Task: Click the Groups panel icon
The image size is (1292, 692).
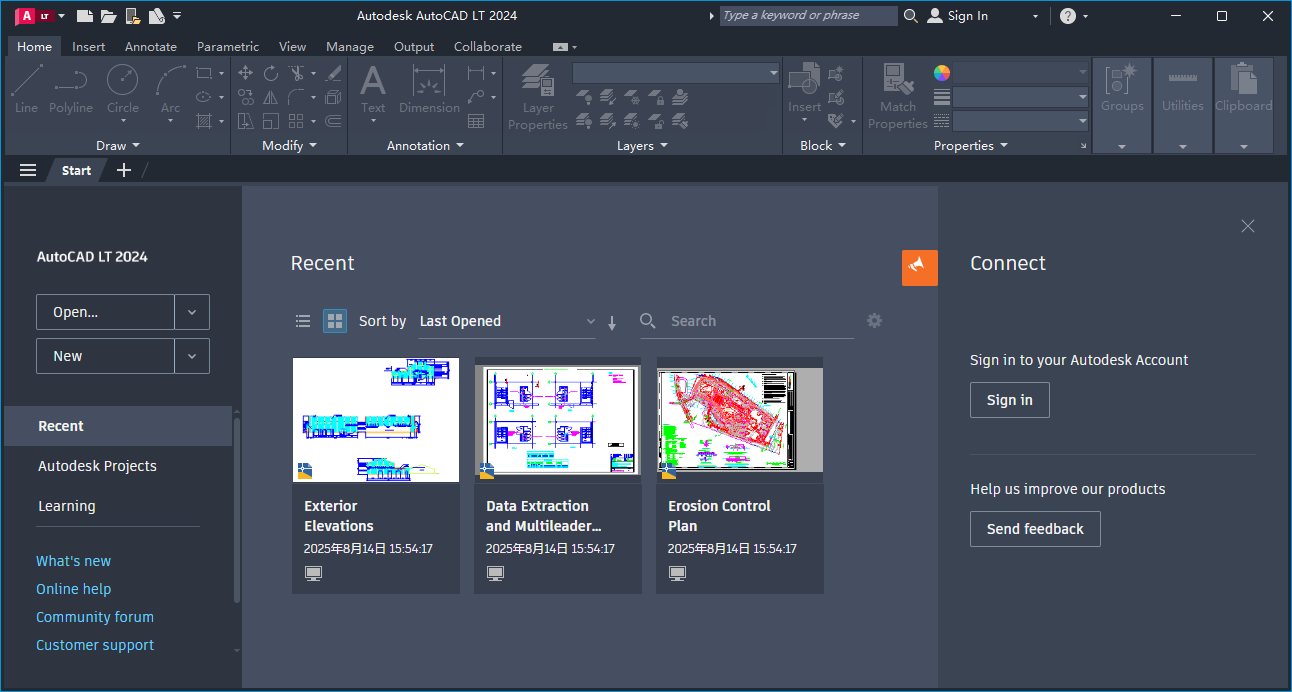Action: coord(1121,90)
